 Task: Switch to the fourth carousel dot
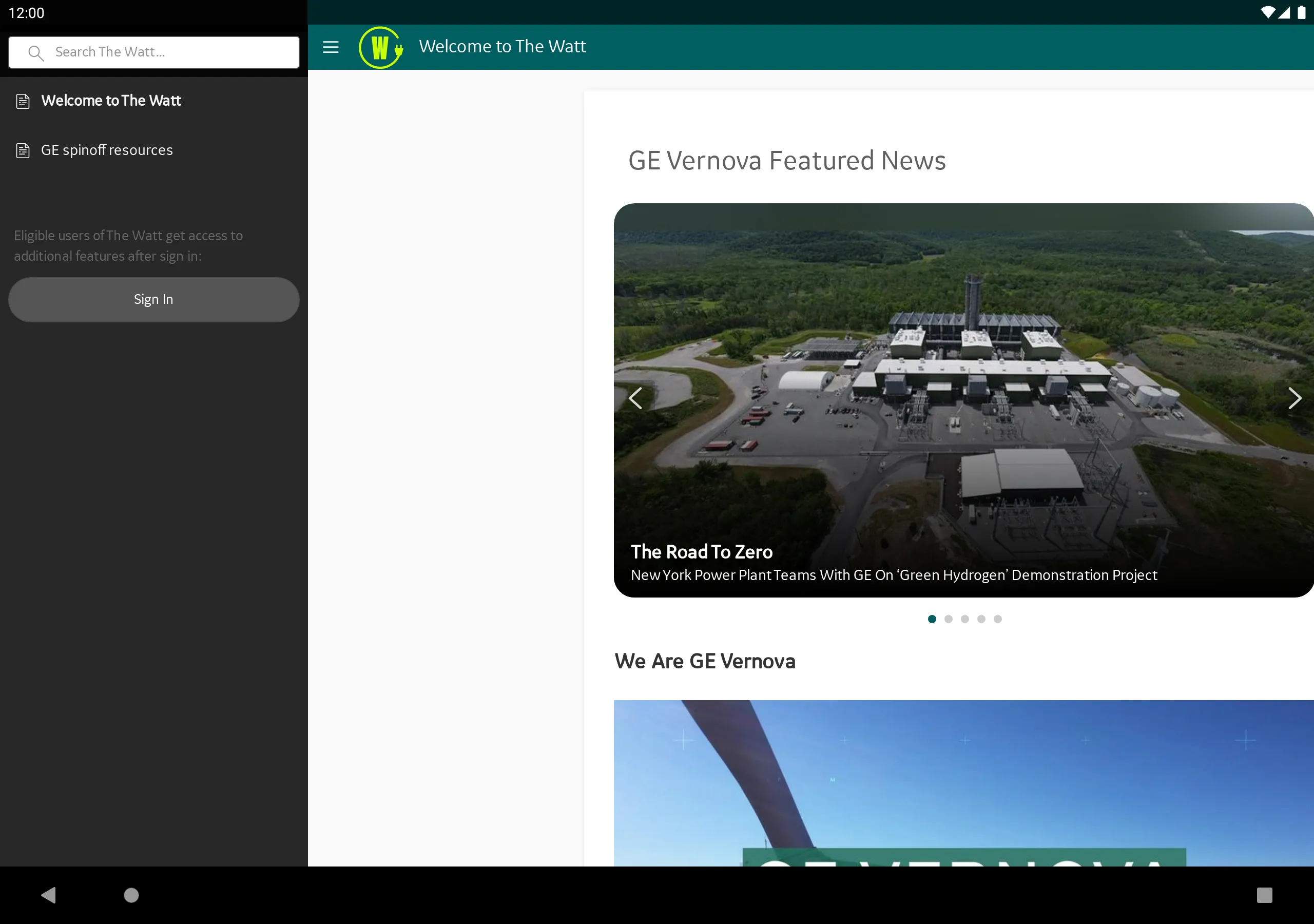981,619
